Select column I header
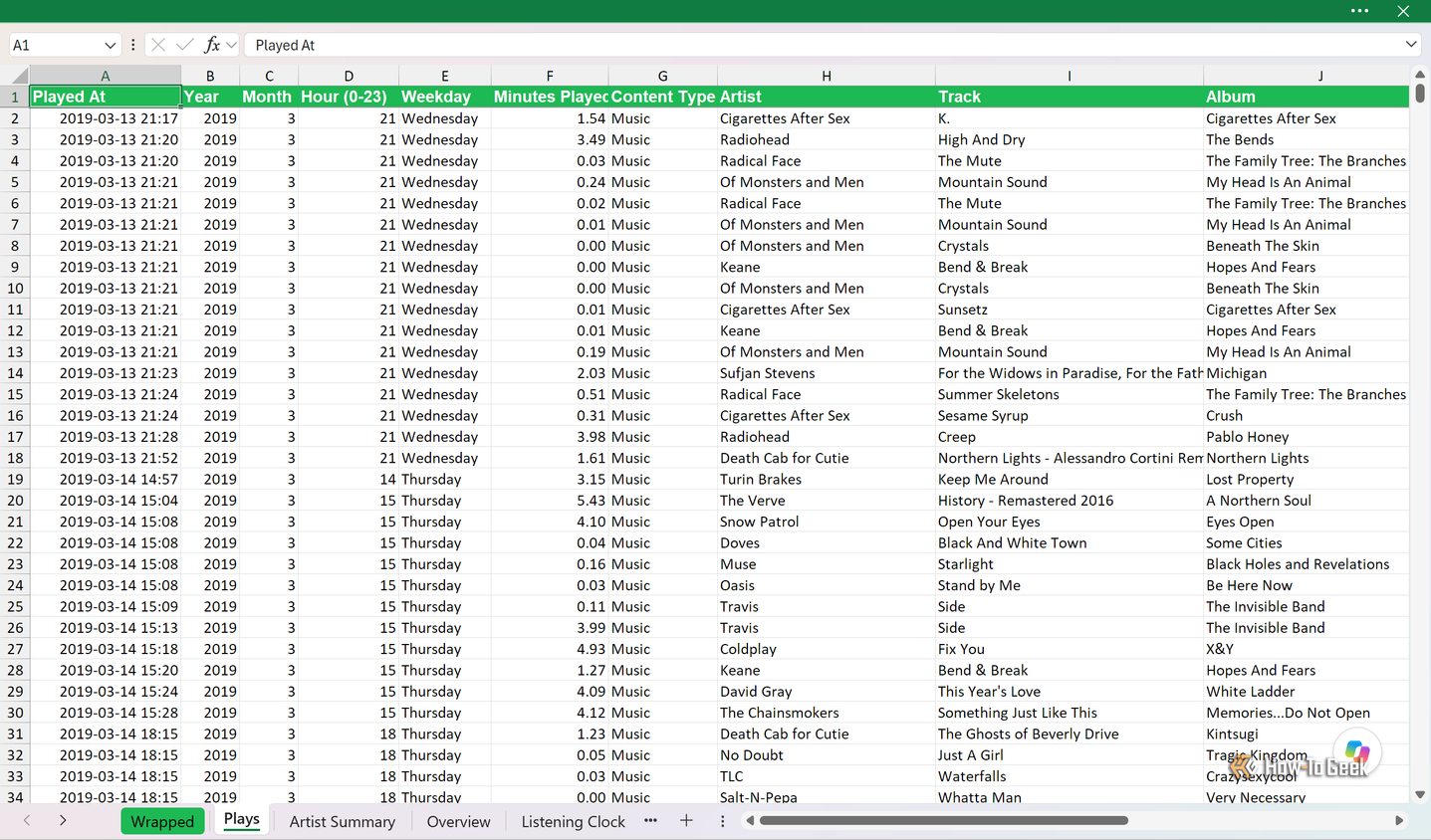1431x840 pixels. [1070, 76]
